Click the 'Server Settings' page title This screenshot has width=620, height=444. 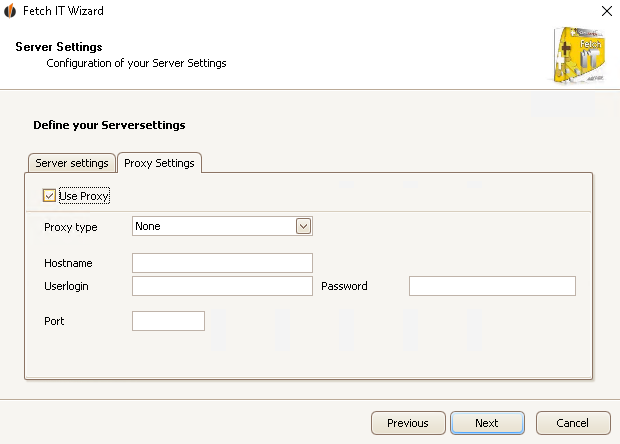point(59,47)
